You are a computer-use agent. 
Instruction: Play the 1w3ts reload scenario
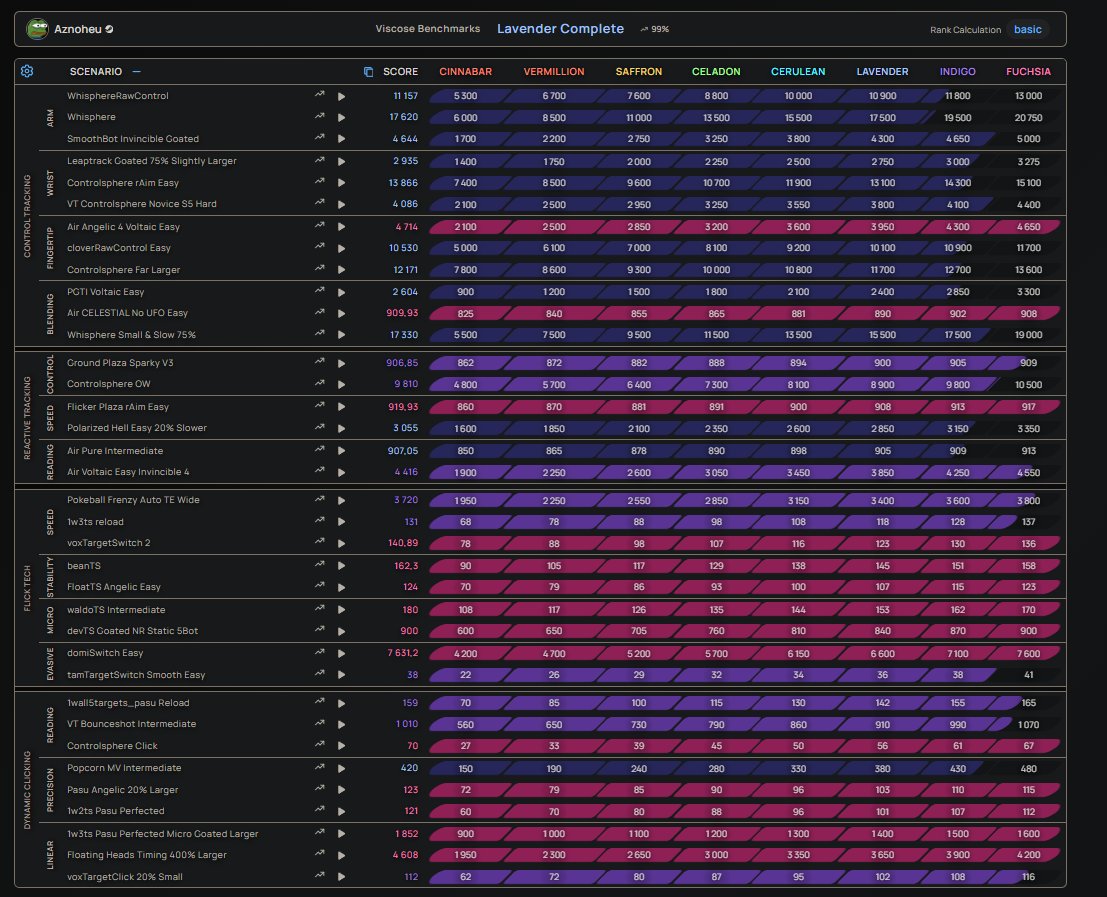point(342,522)
